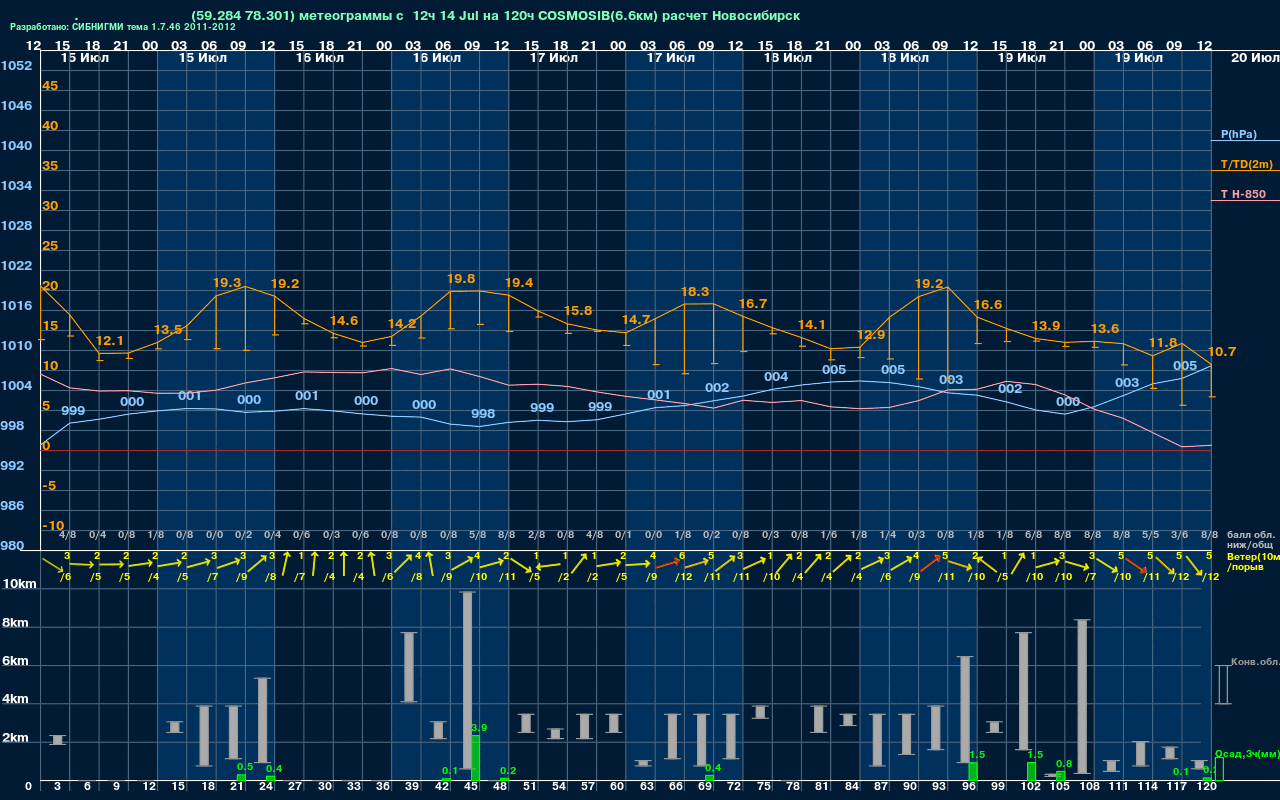Image resolution: width=1280 pixels, height=800 pixels.
Task: Click the 992 pressure axis label
Action: tap(13, 466)
